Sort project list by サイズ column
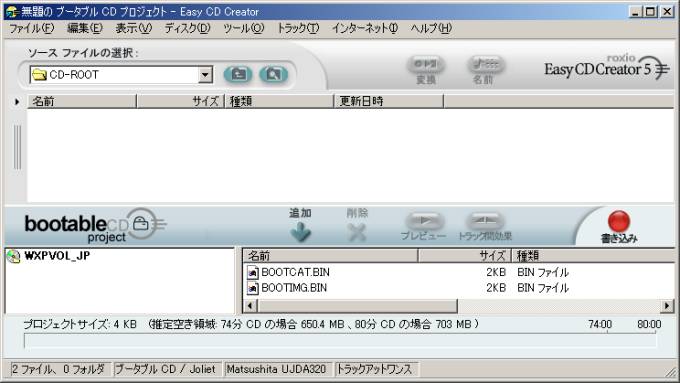 click(464, 255)
